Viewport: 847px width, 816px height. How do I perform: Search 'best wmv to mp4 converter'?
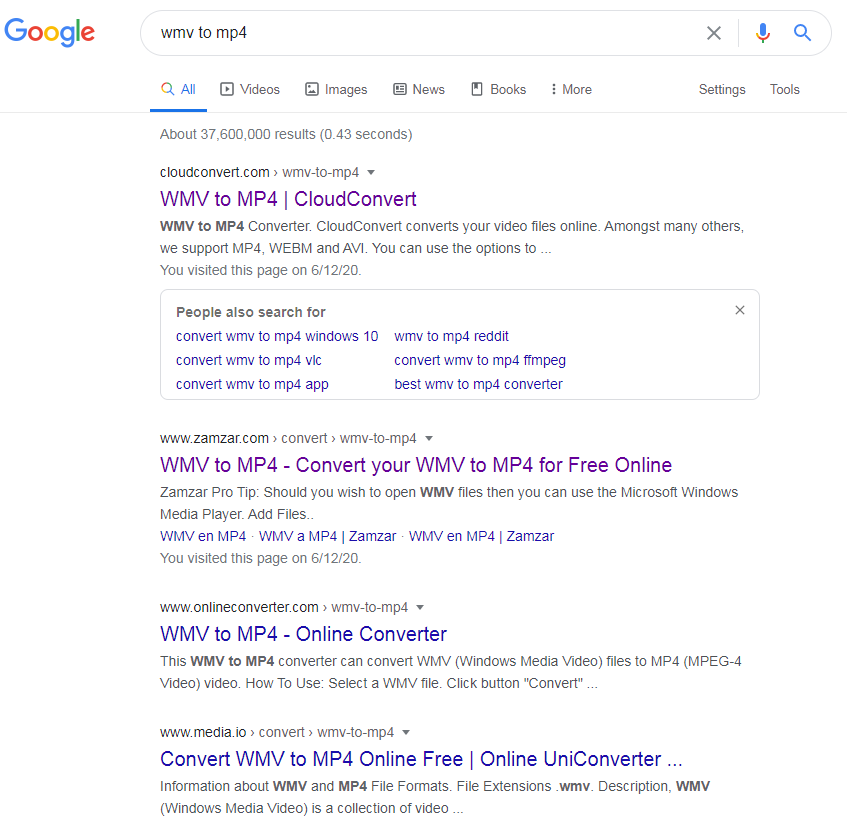coord(479,385)
